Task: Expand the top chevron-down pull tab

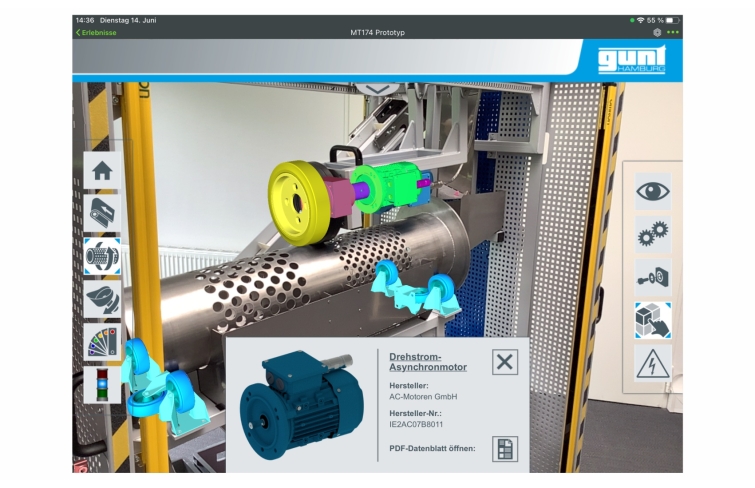Action: pos(378,89)
